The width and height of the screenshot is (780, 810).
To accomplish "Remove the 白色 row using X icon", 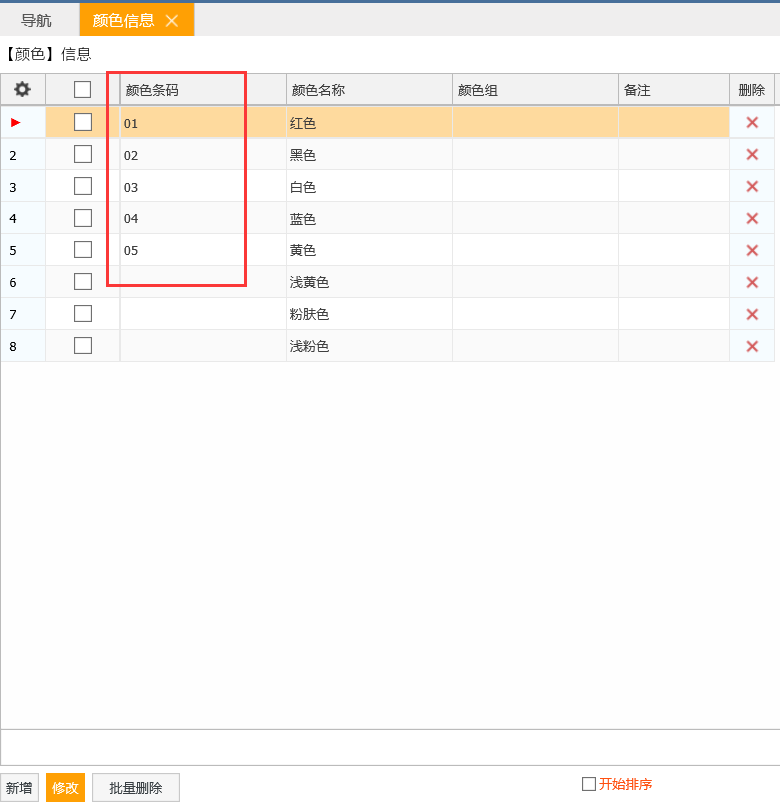I will pyautogui.click(x=752, y=186).
